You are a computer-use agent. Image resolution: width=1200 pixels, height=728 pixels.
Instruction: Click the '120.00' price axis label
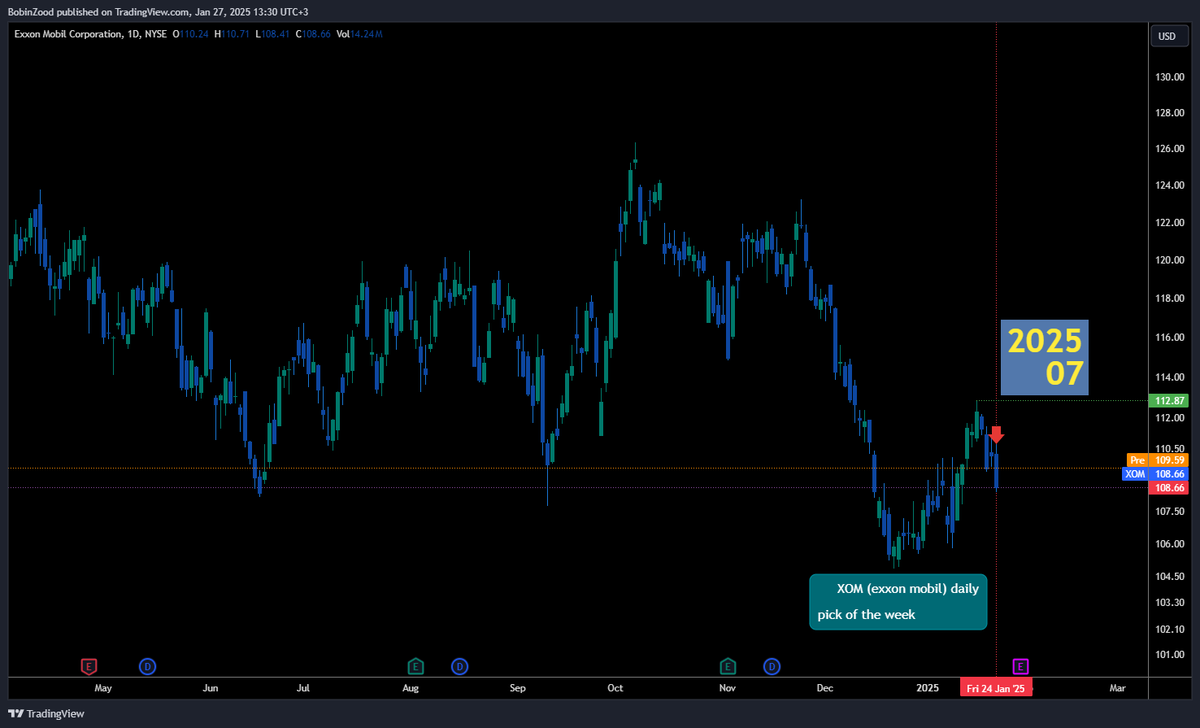(x=1169, y=260)
